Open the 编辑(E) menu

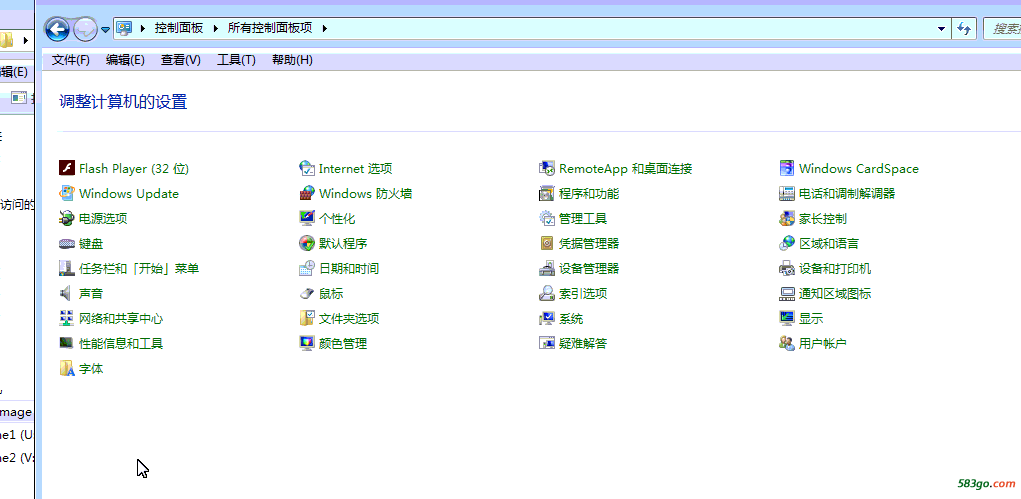click(x=125, y=60)
